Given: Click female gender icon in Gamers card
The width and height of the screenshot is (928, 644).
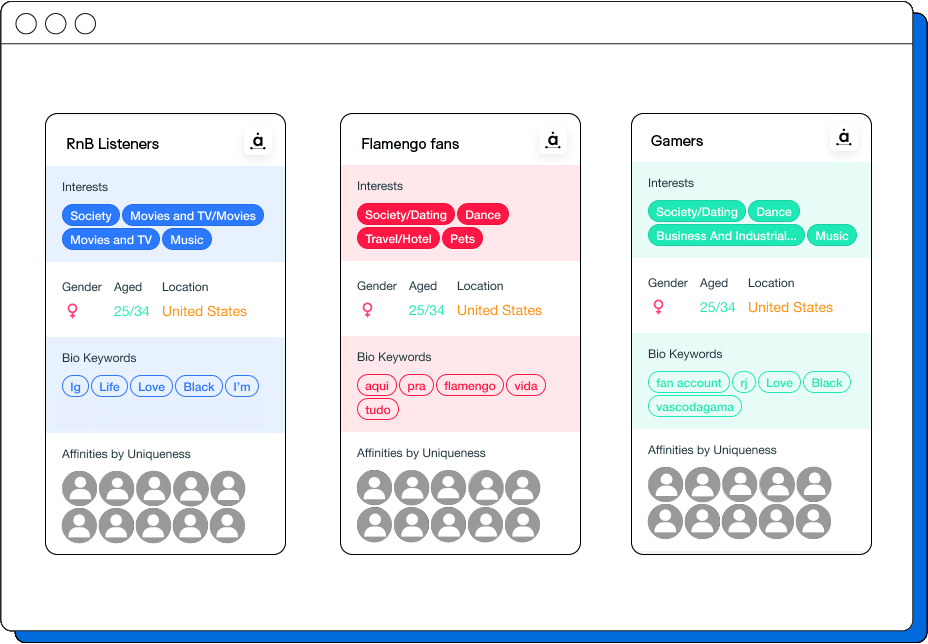Looking at the screenshot, I should click(658, 308).
